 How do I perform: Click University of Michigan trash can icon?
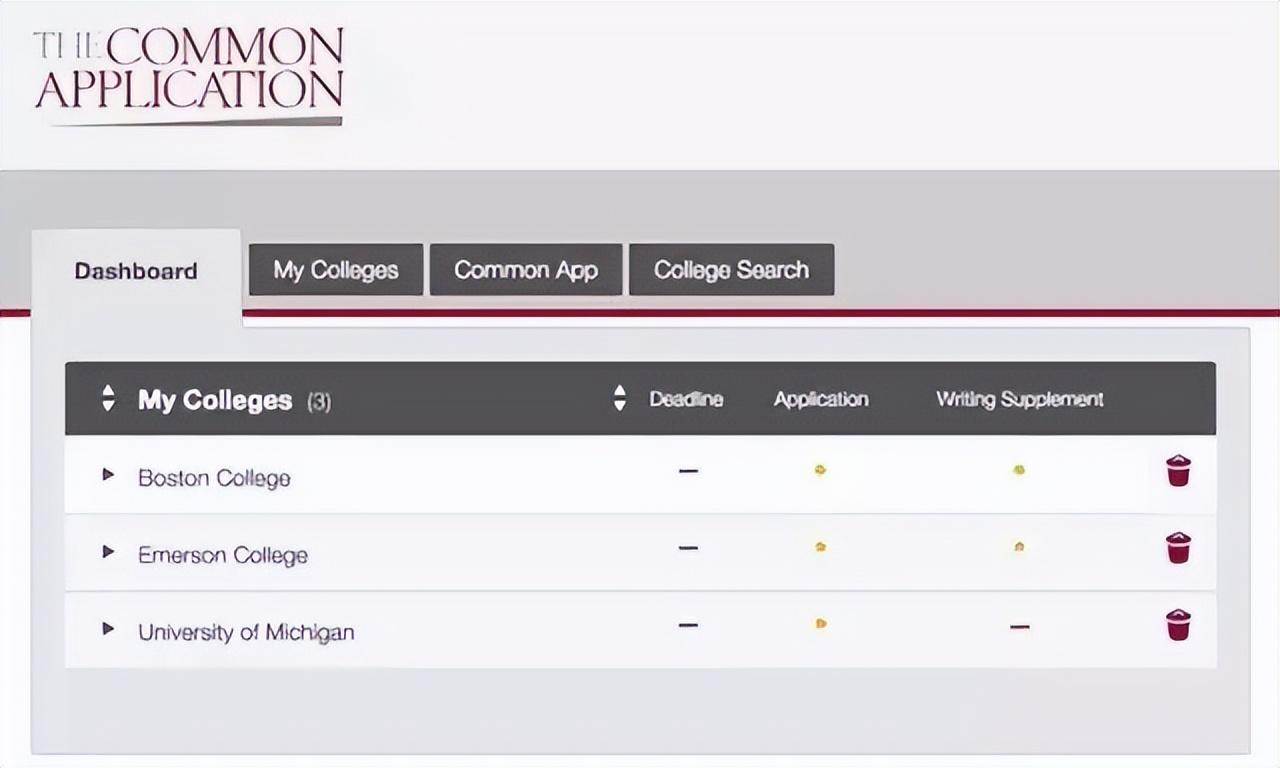pos(1179,625)
